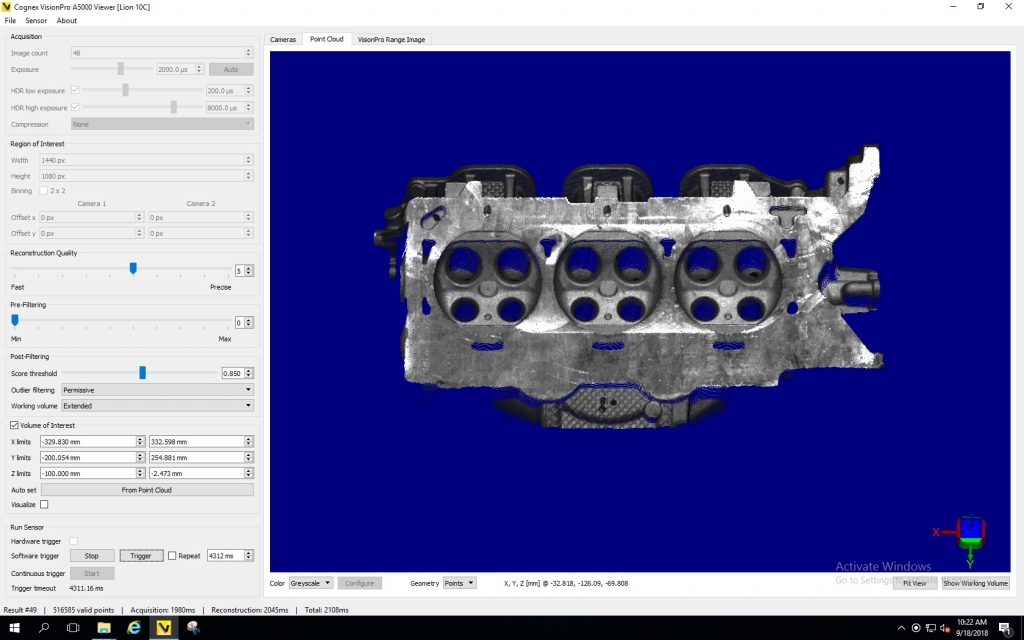The width and height of the screenshot is (1024, 640).
Task: Open File Explorer from the taskbar
Action: pyautogui.click(x=103, y=629)
